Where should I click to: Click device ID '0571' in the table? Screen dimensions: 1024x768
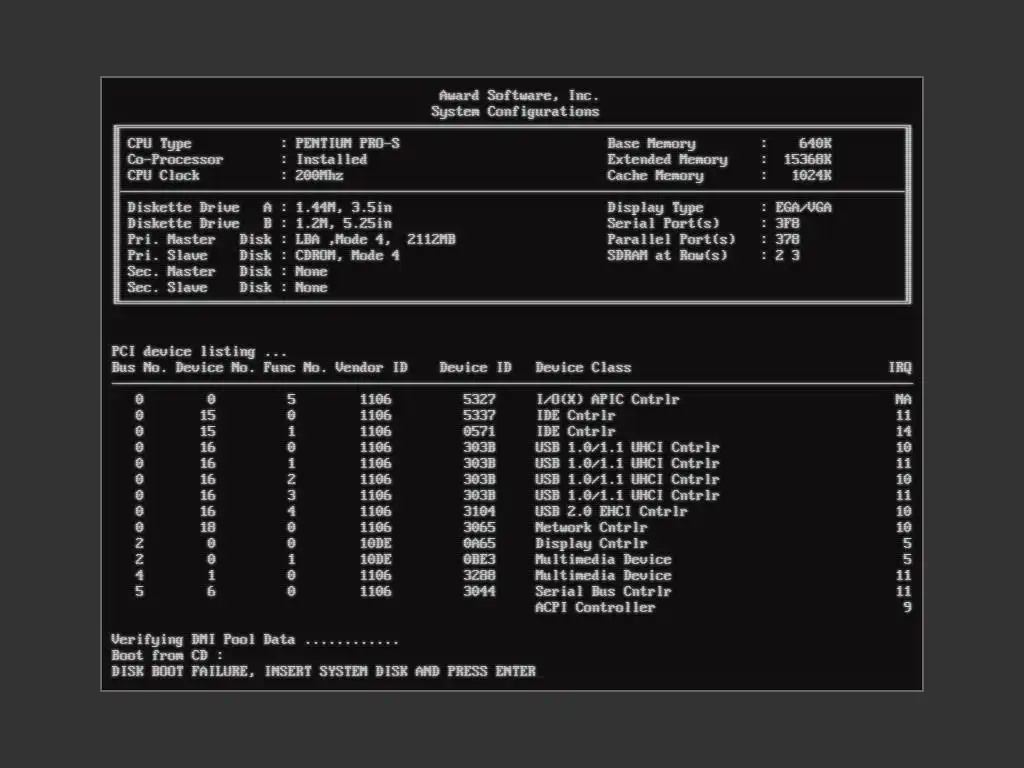coord(479,431)
